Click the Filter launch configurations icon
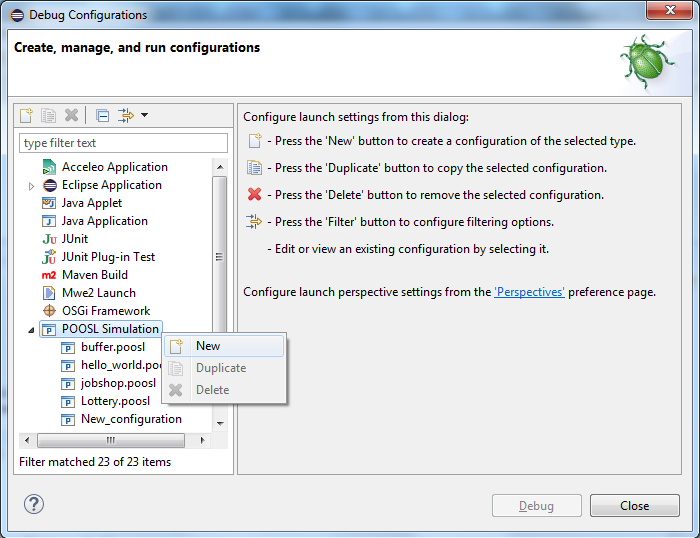The image size is (700, 538). (x=126, y=116)
